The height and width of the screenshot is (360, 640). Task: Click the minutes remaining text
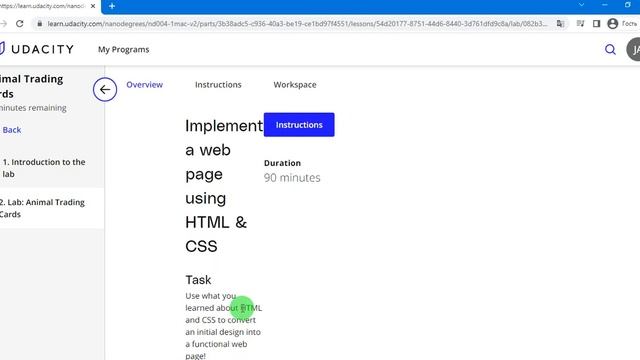[33, 108]
